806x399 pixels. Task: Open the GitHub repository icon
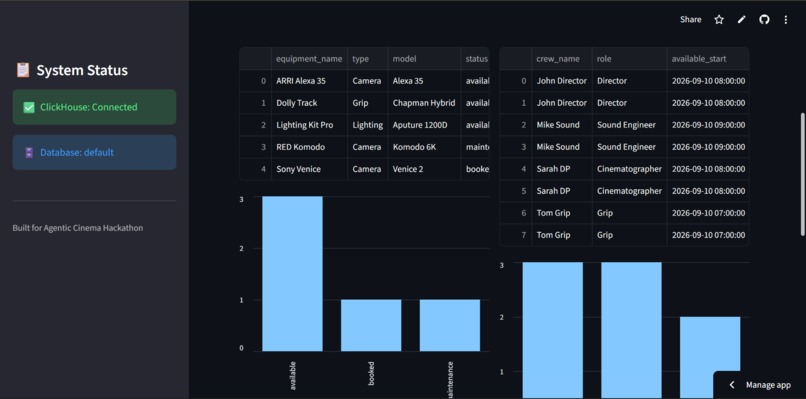click(x=764, y=20)
